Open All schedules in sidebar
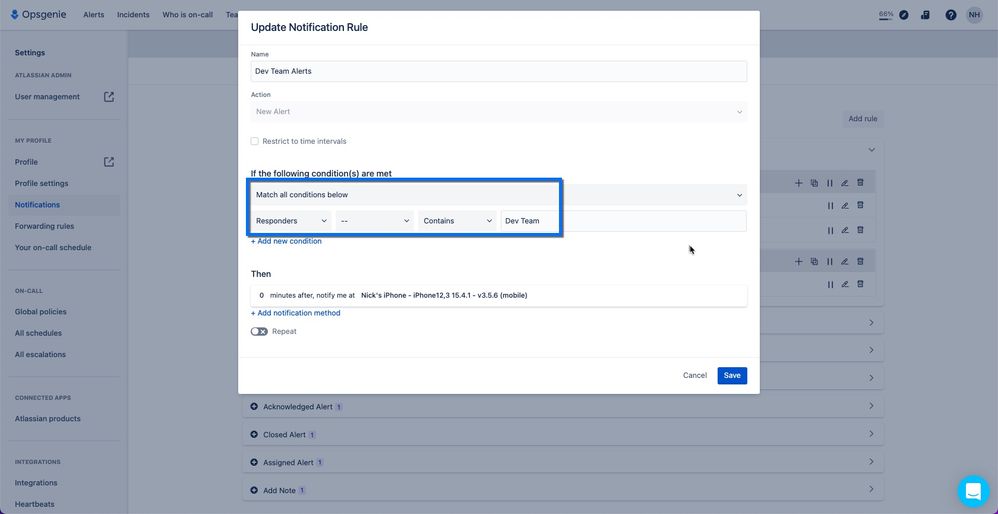This screenshot has height=514, width=998. click(x=38, y=333)
